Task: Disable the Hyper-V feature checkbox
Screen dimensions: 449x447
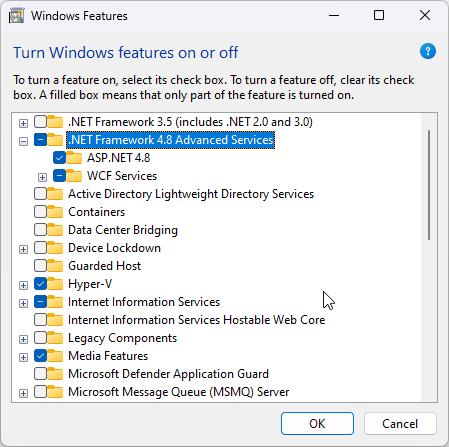Action: pyautogui.click(x=40, y=284)
